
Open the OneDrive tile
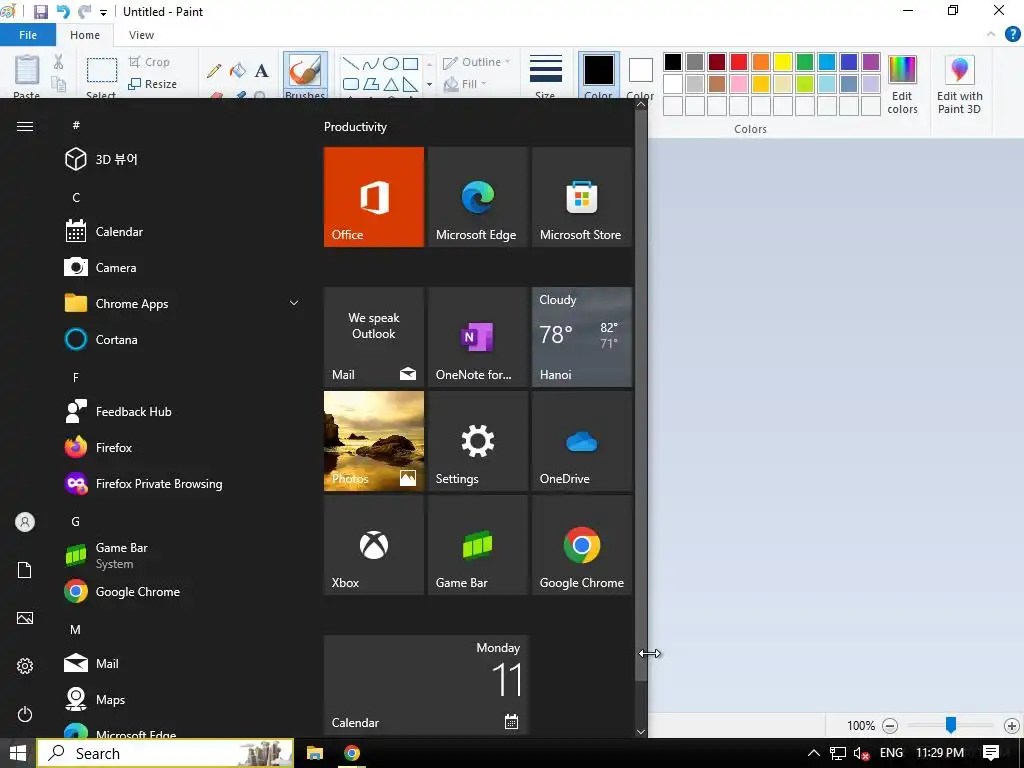pos(581,441)
